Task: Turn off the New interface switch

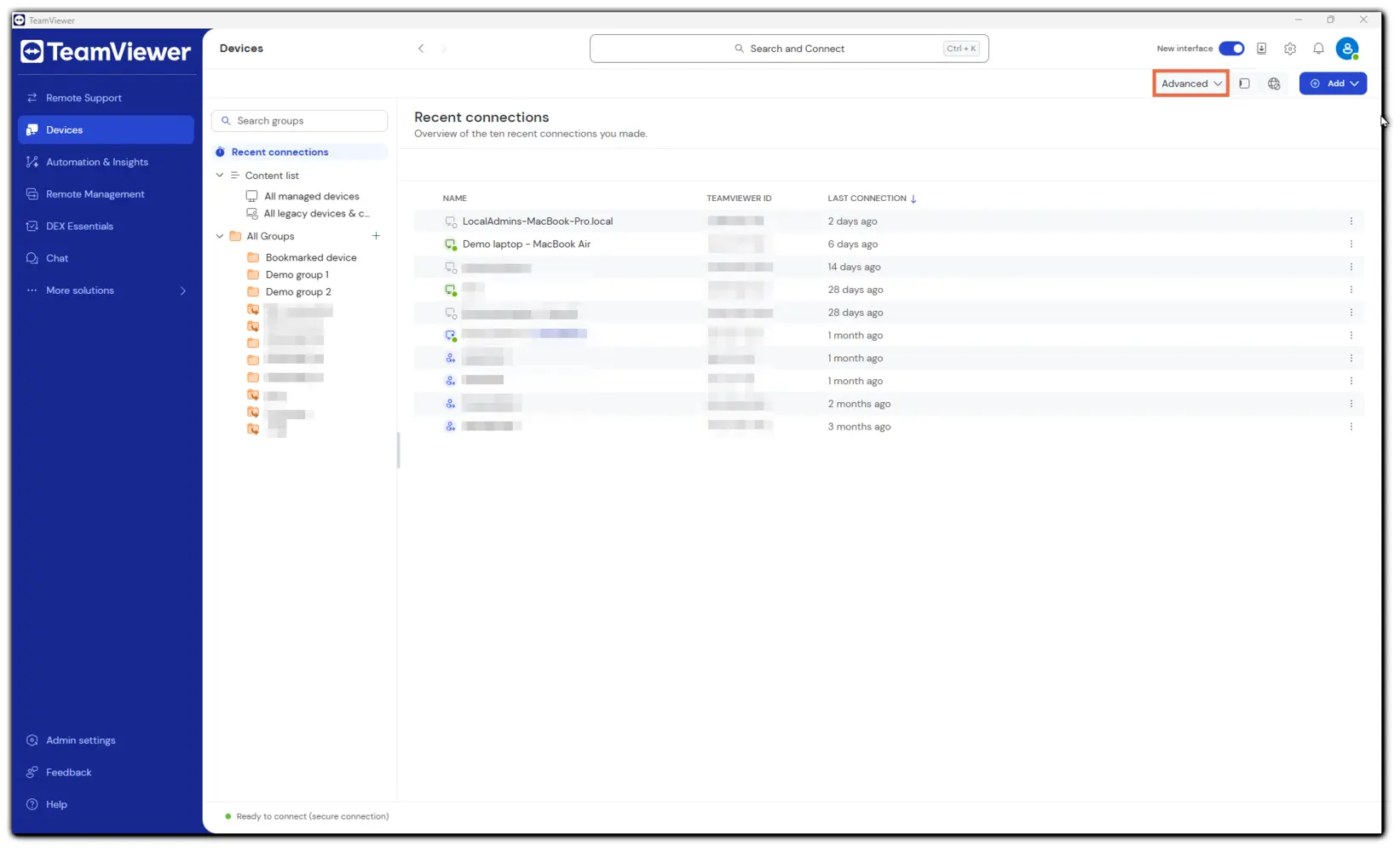Action: pos(1231,49)
